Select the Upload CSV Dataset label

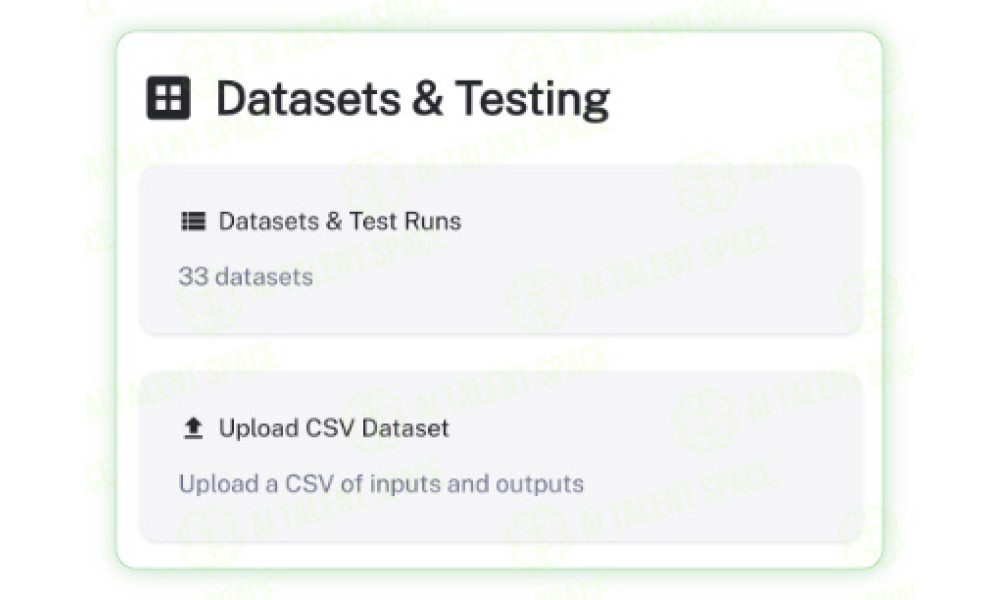[x=334, y=428]
